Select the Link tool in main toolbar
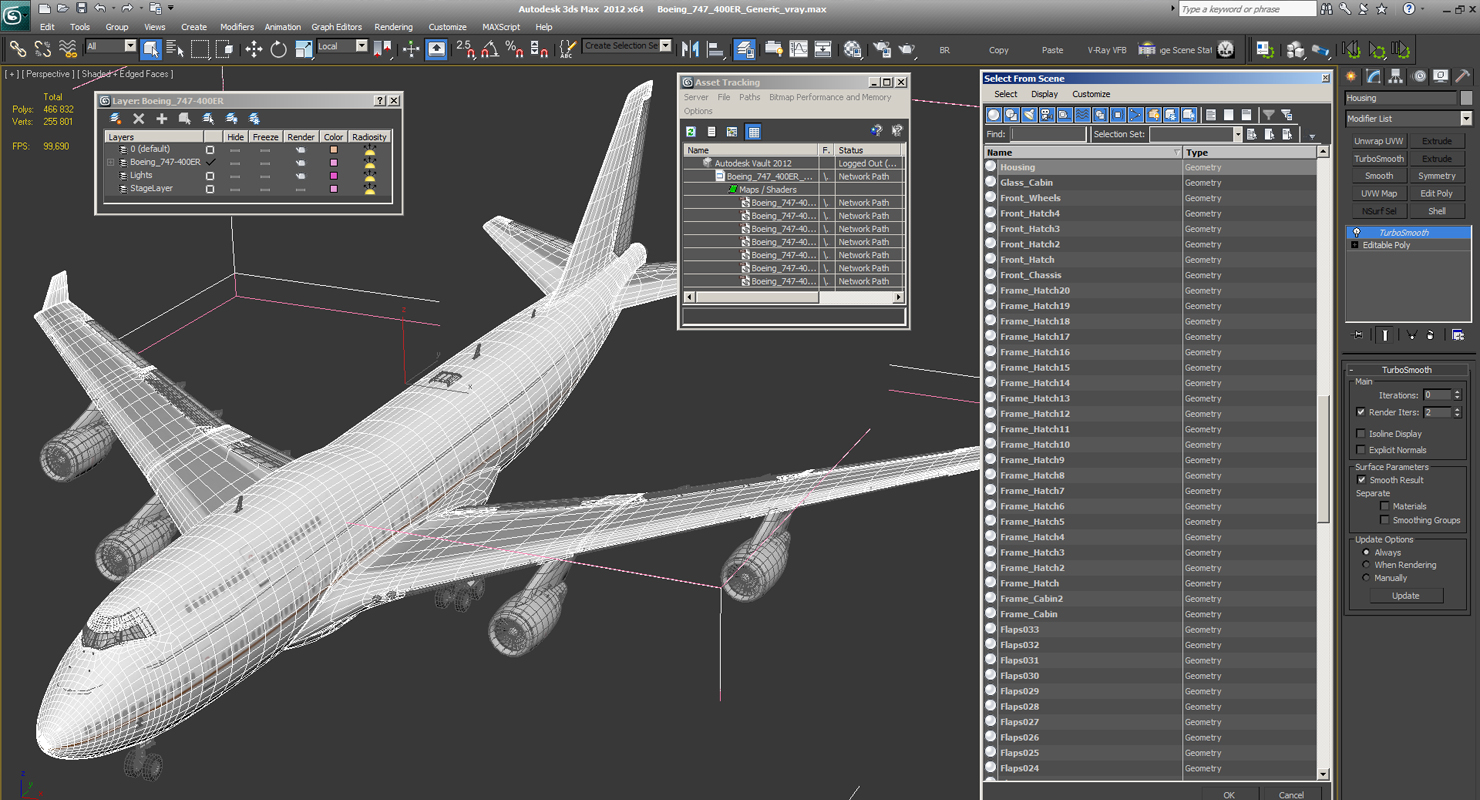This screenshot has height=800, width=1480. coord(18,49)
